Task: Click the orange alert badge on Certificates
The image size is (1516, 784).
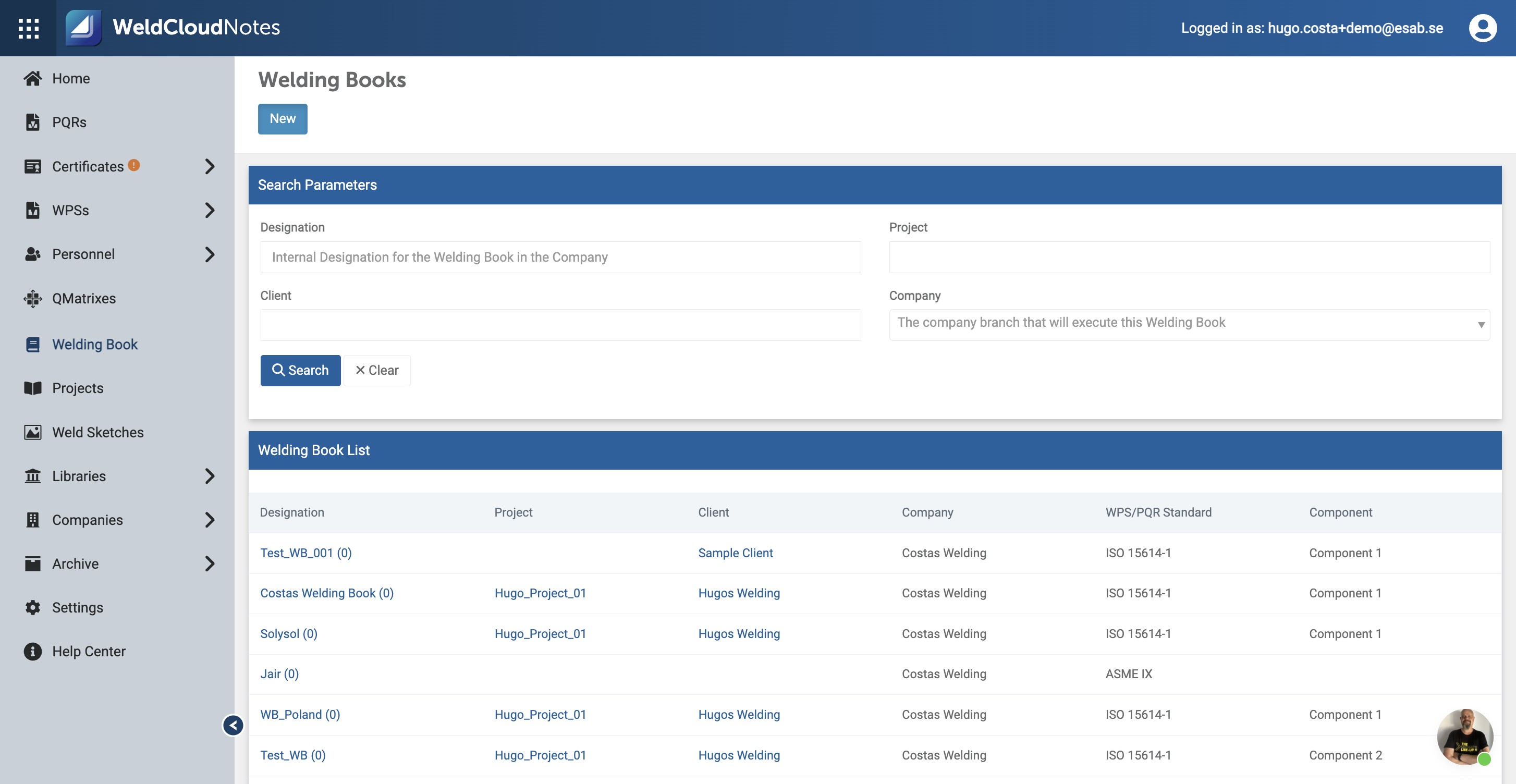Action: [x=133, y=165]
